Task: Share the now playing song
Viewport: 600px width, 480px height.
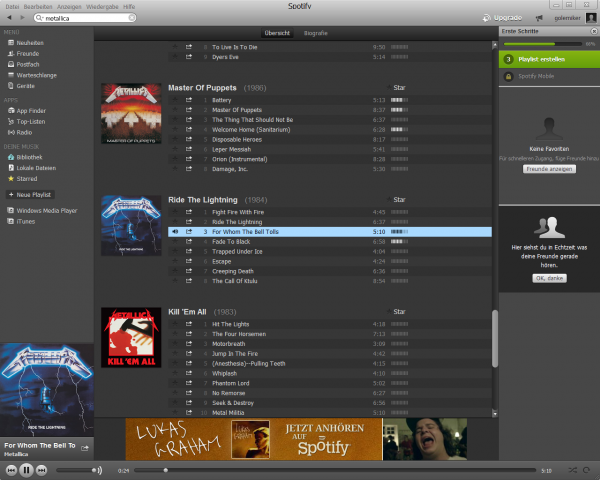Action: point(85,448)
